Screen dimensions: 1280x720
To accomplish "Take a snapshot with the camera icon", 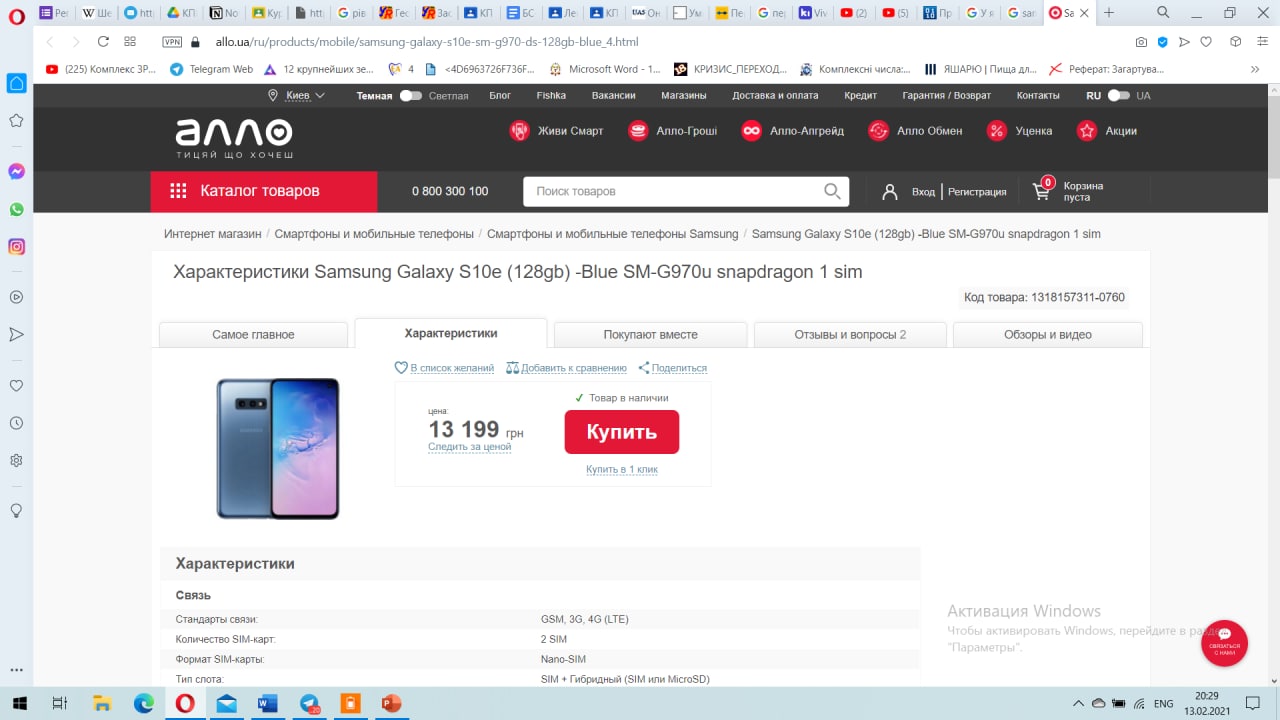I will click(1141, 42).
